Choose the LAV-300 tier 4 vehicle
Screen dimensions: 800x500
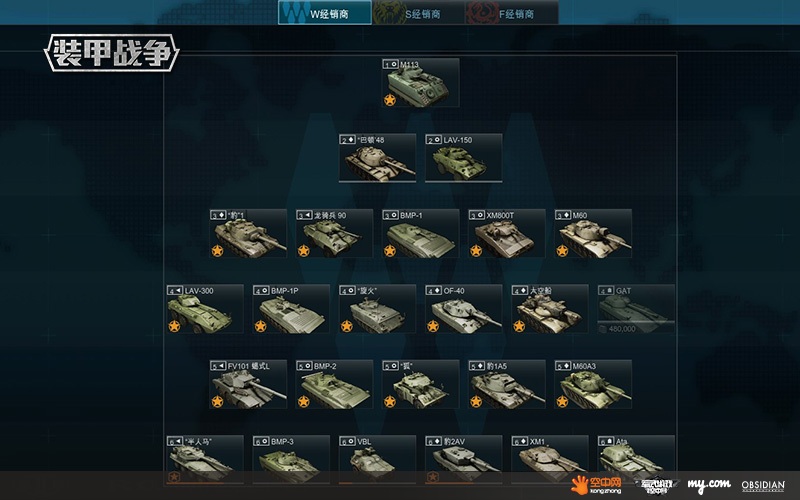(x=205, y=309)
